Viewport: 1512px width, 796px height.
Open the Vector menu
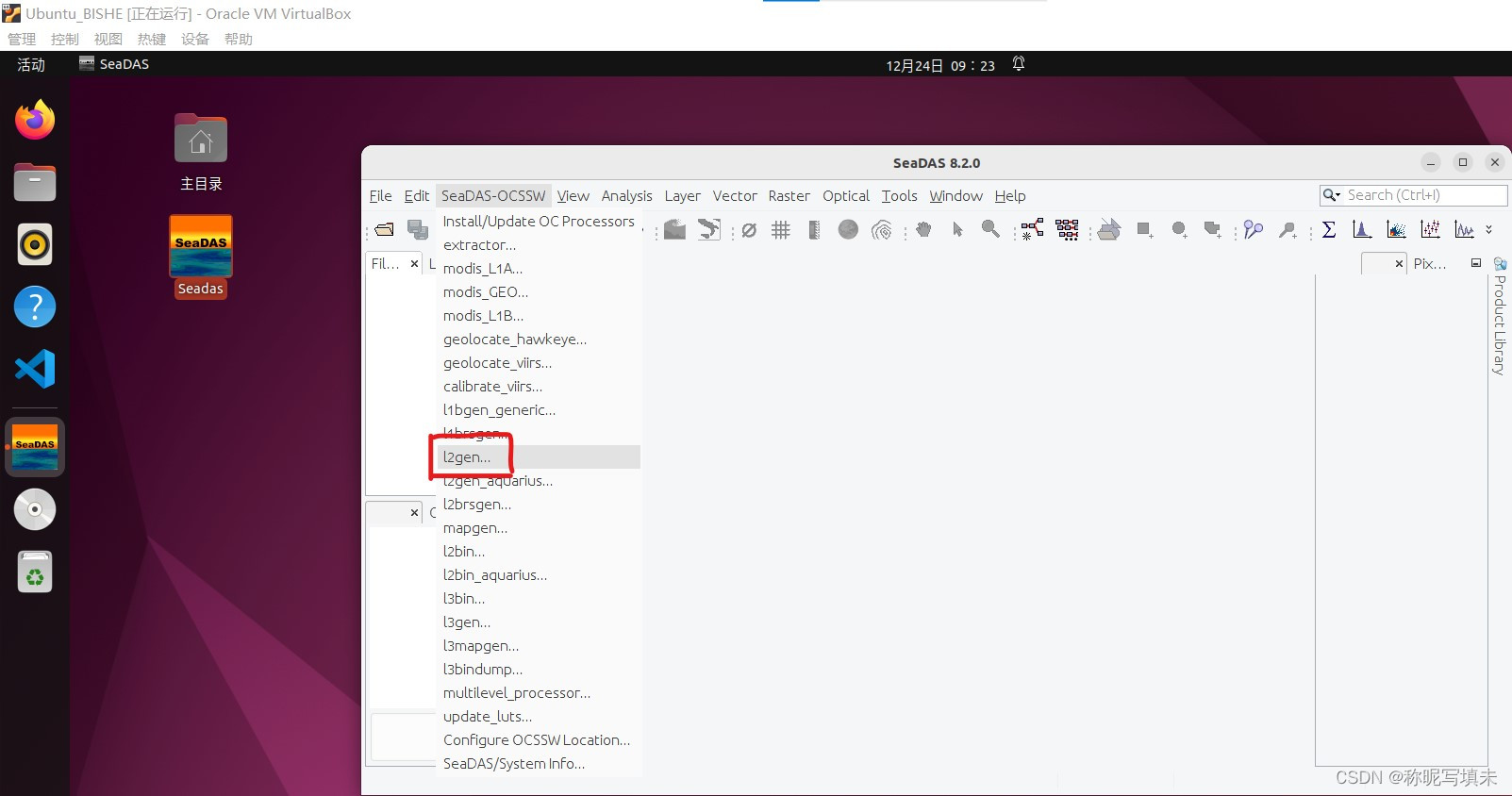click(x=735, y=195)
